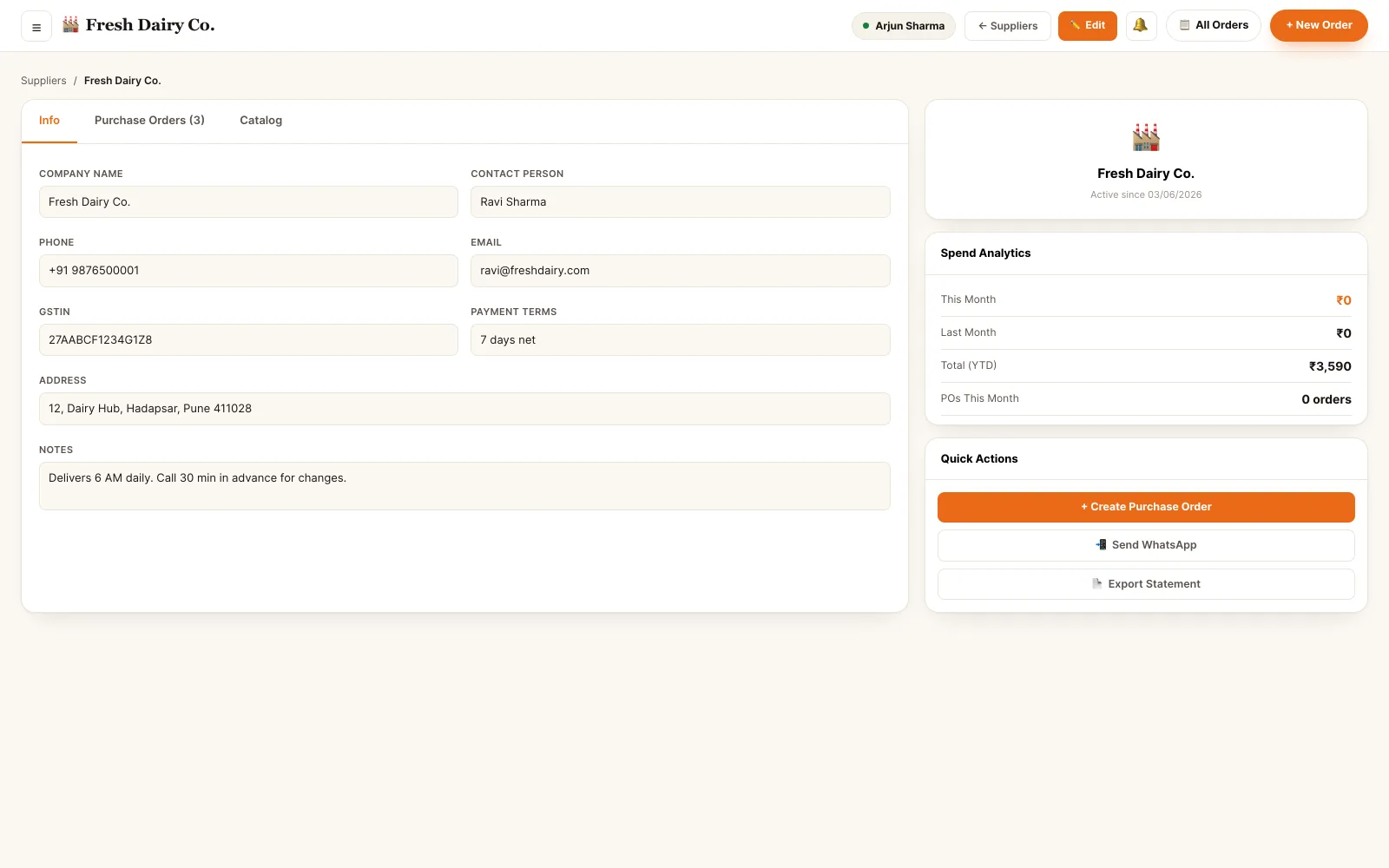Open All Orders

1214,26
